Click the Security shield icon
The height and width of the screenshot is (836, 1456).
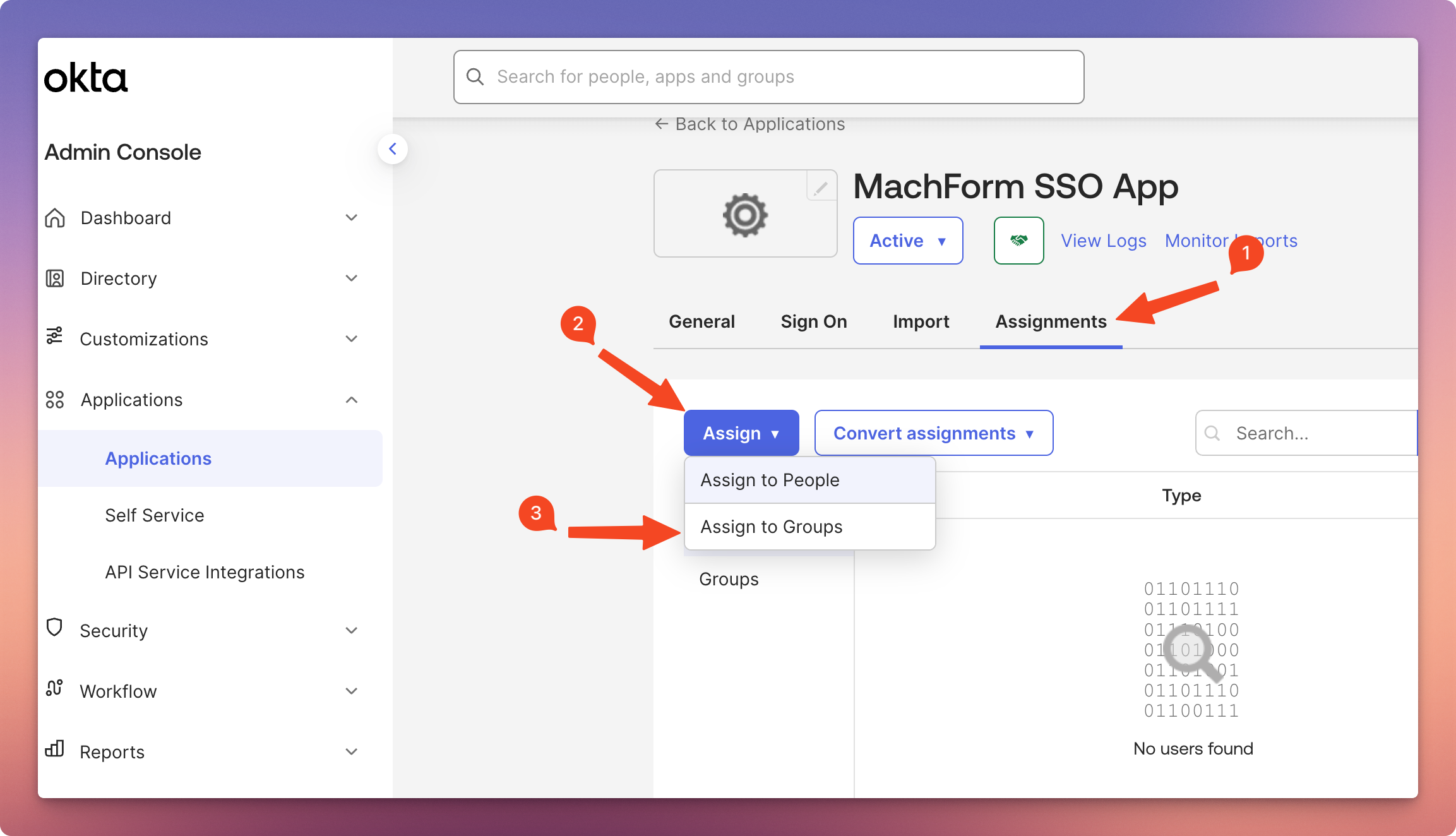[55, 628]
